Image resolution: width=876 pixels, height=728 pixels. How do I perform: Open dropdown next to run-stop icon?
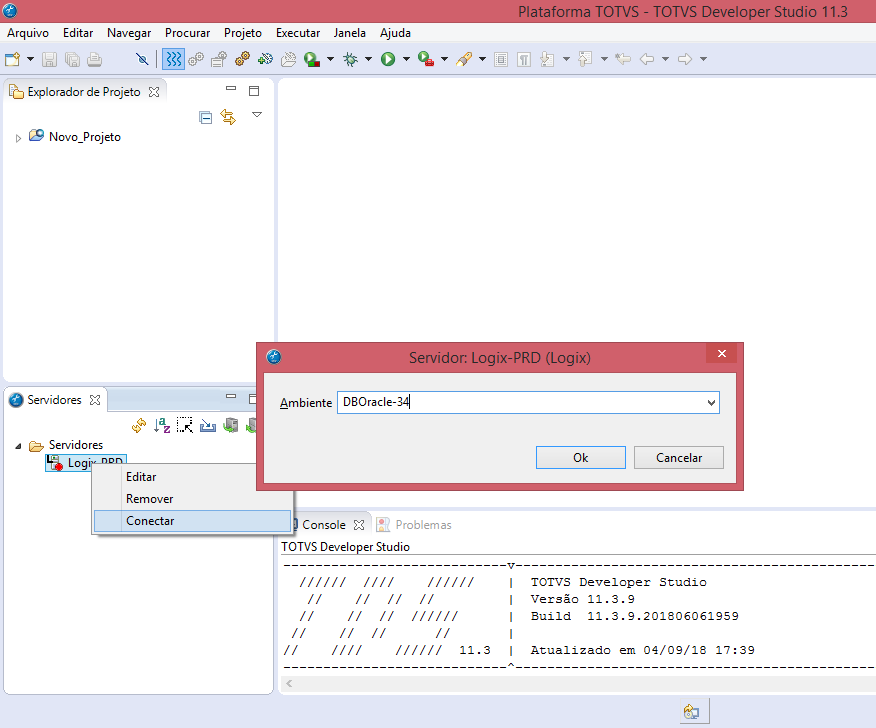(x=330, y=59)
